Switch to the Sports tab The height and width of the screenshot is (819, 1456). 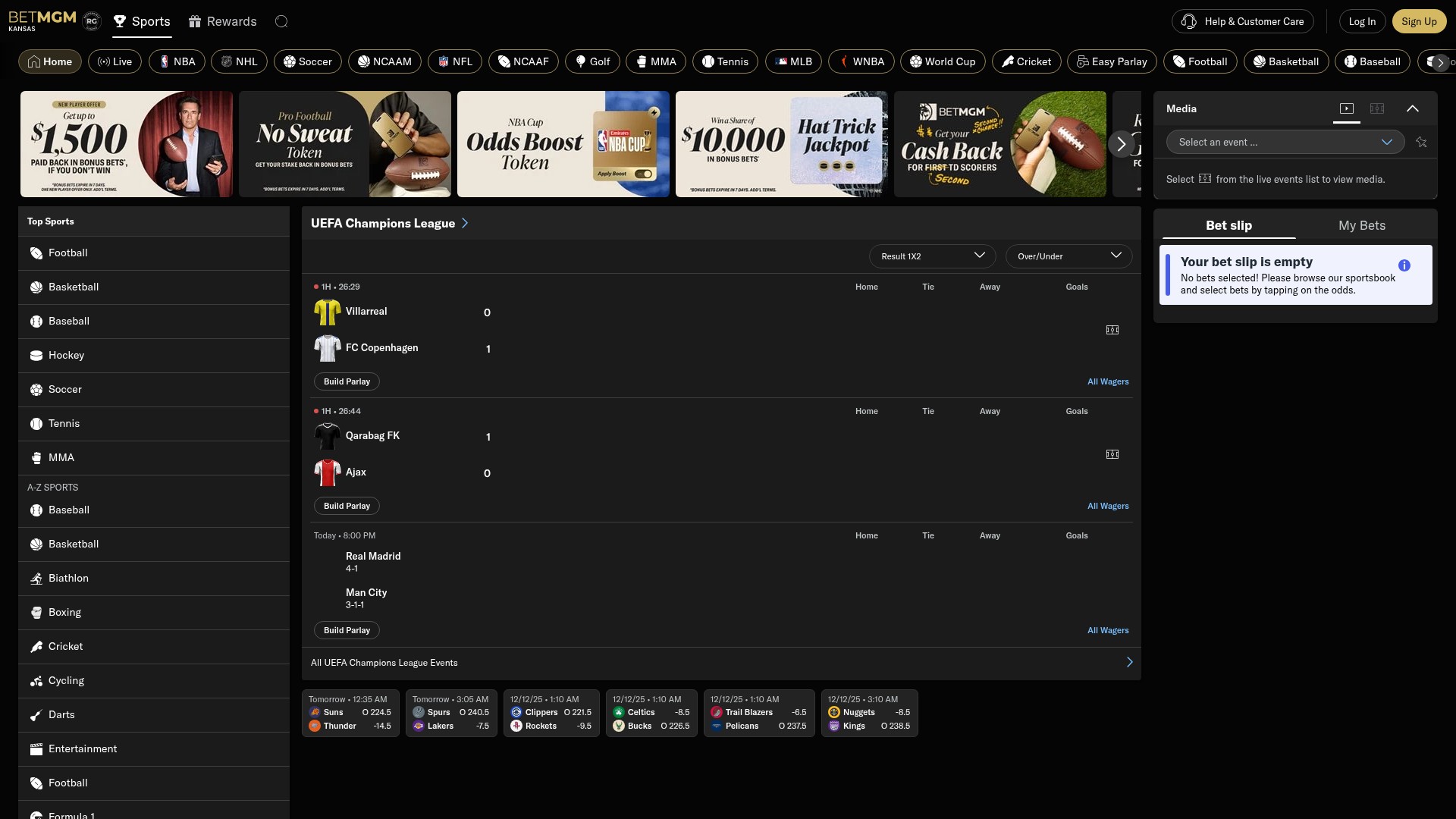tap(142, 21)
